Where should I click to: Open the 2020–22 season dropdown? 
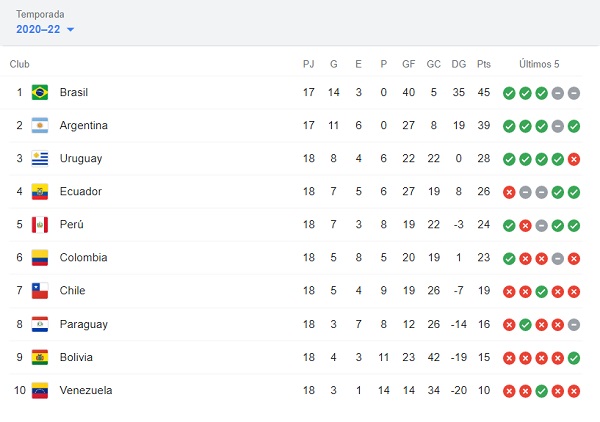click(45, 29)
